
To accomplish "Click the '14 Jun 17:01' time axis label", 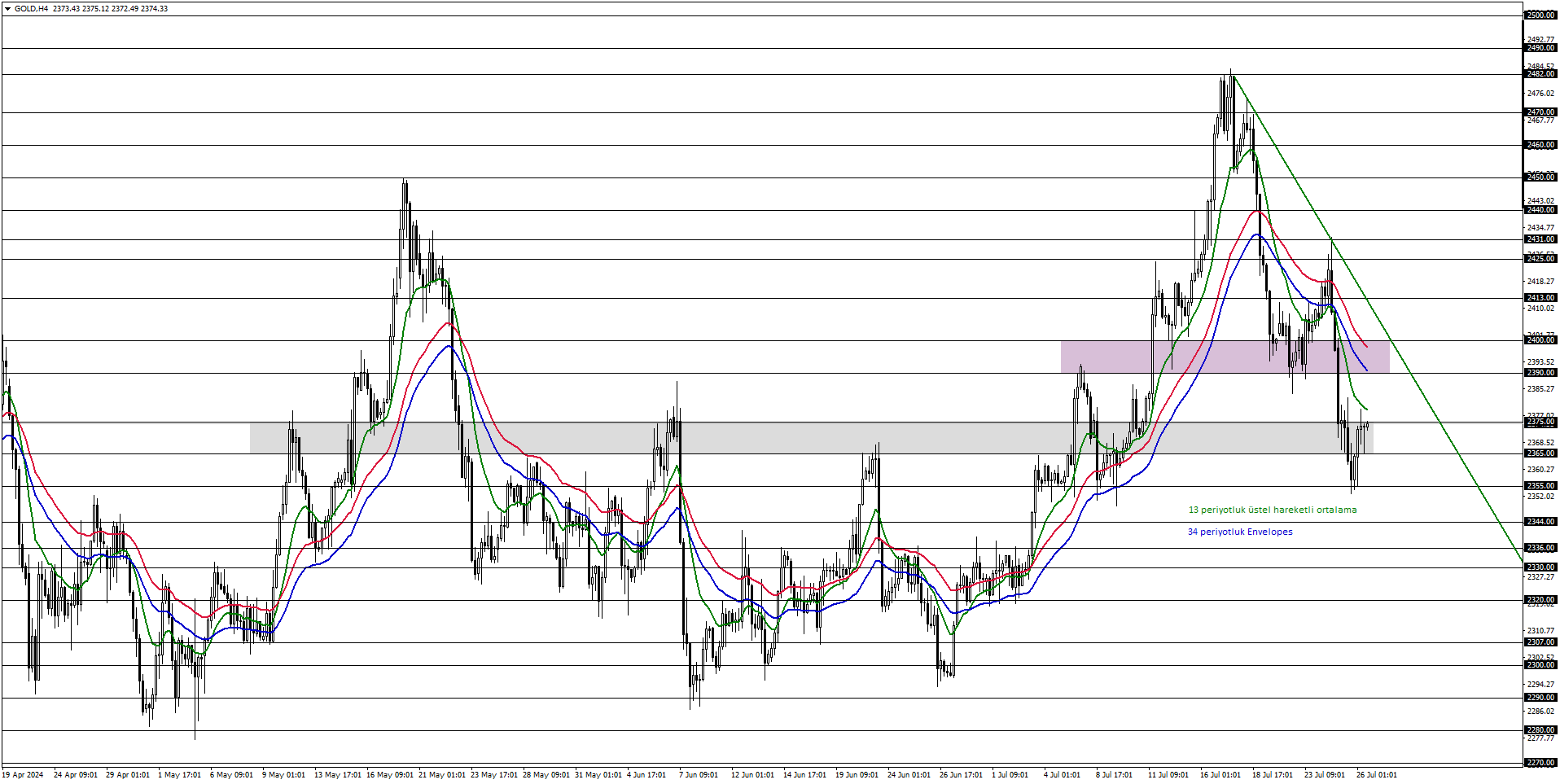I will [x=805, y=775].
